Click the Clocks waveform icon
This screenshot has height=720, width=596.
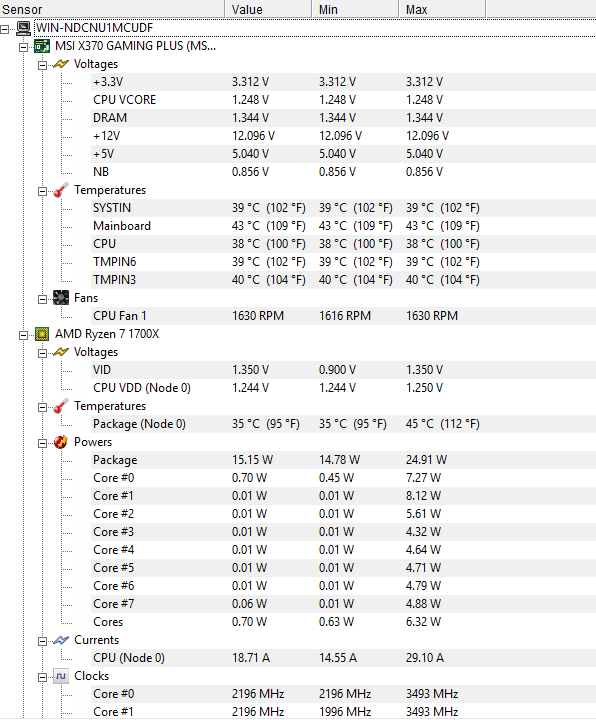(x=61, y=676)
